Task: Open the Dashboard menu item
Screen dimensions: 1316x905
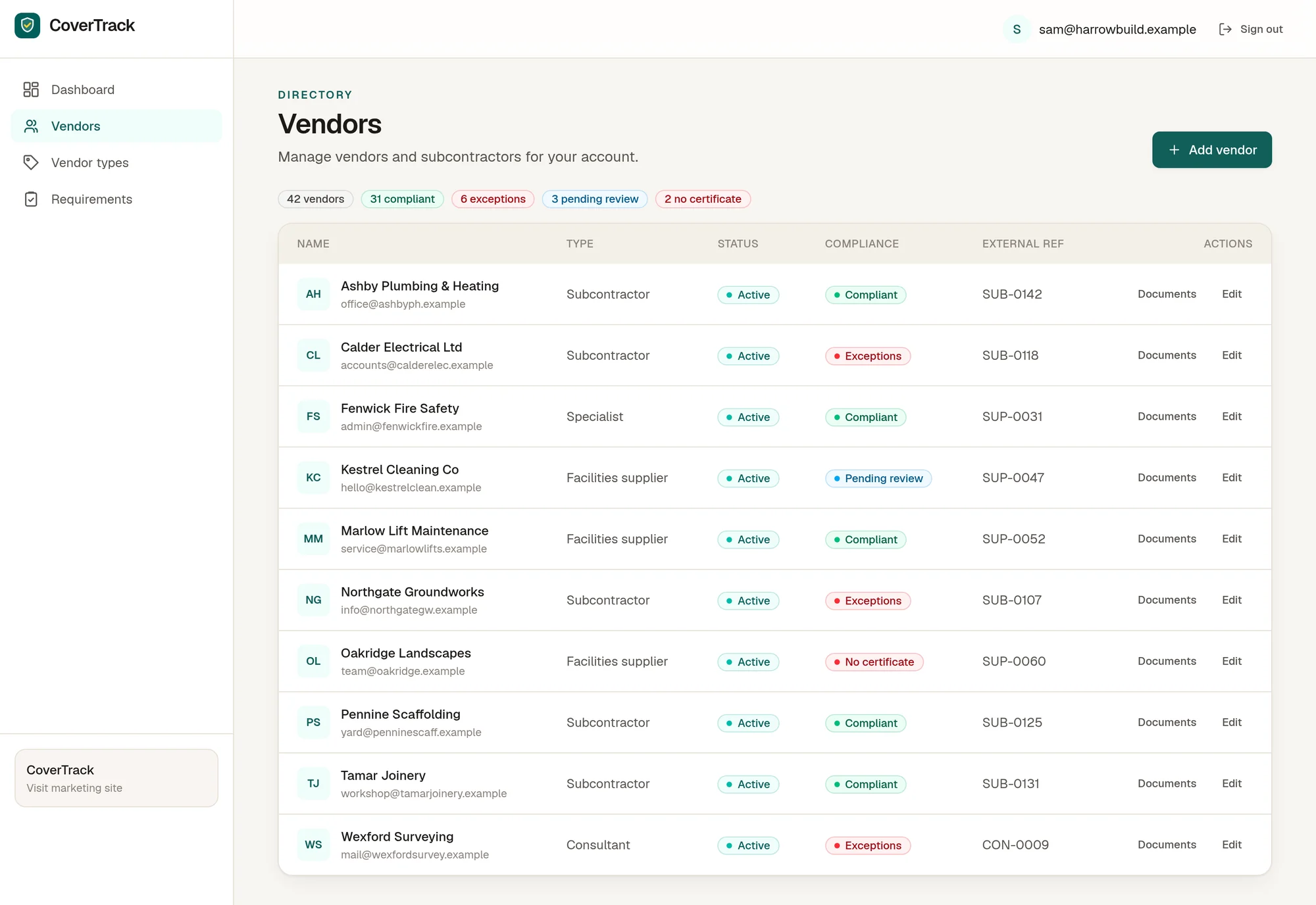Action: point(116,89)
